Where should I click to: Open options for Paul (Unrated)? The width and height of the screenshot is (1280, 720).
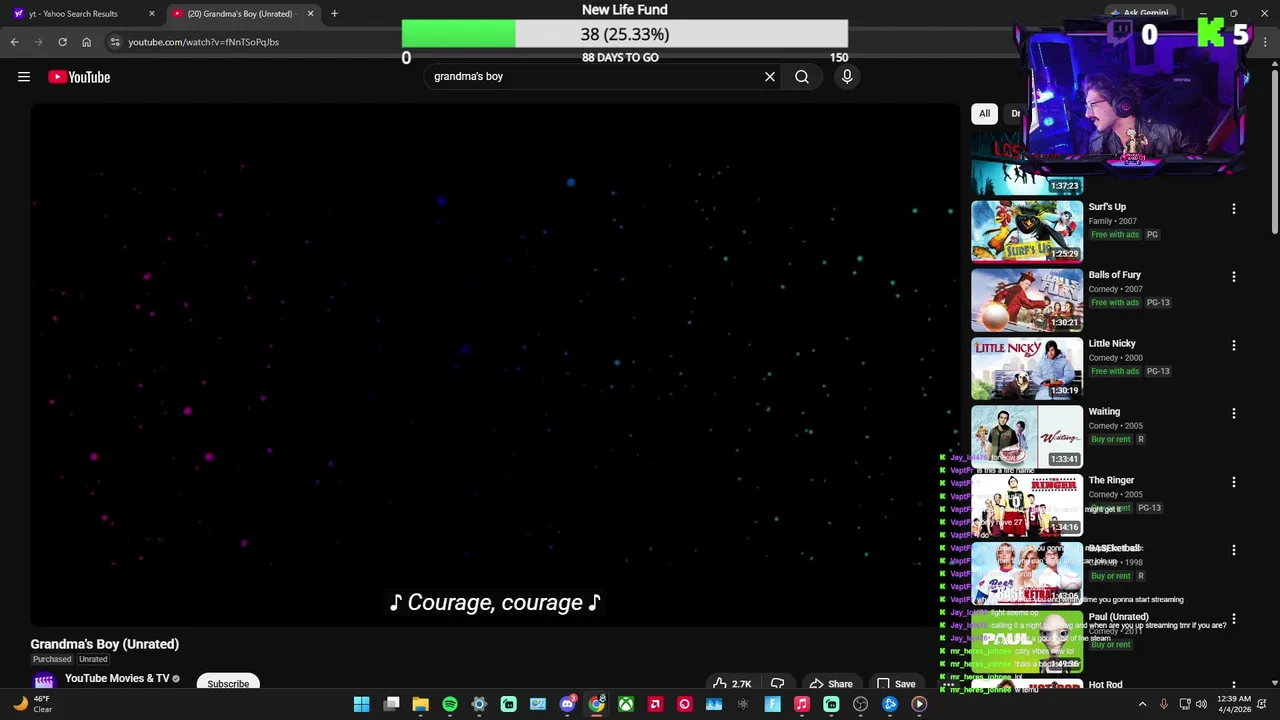point(1234,619)
